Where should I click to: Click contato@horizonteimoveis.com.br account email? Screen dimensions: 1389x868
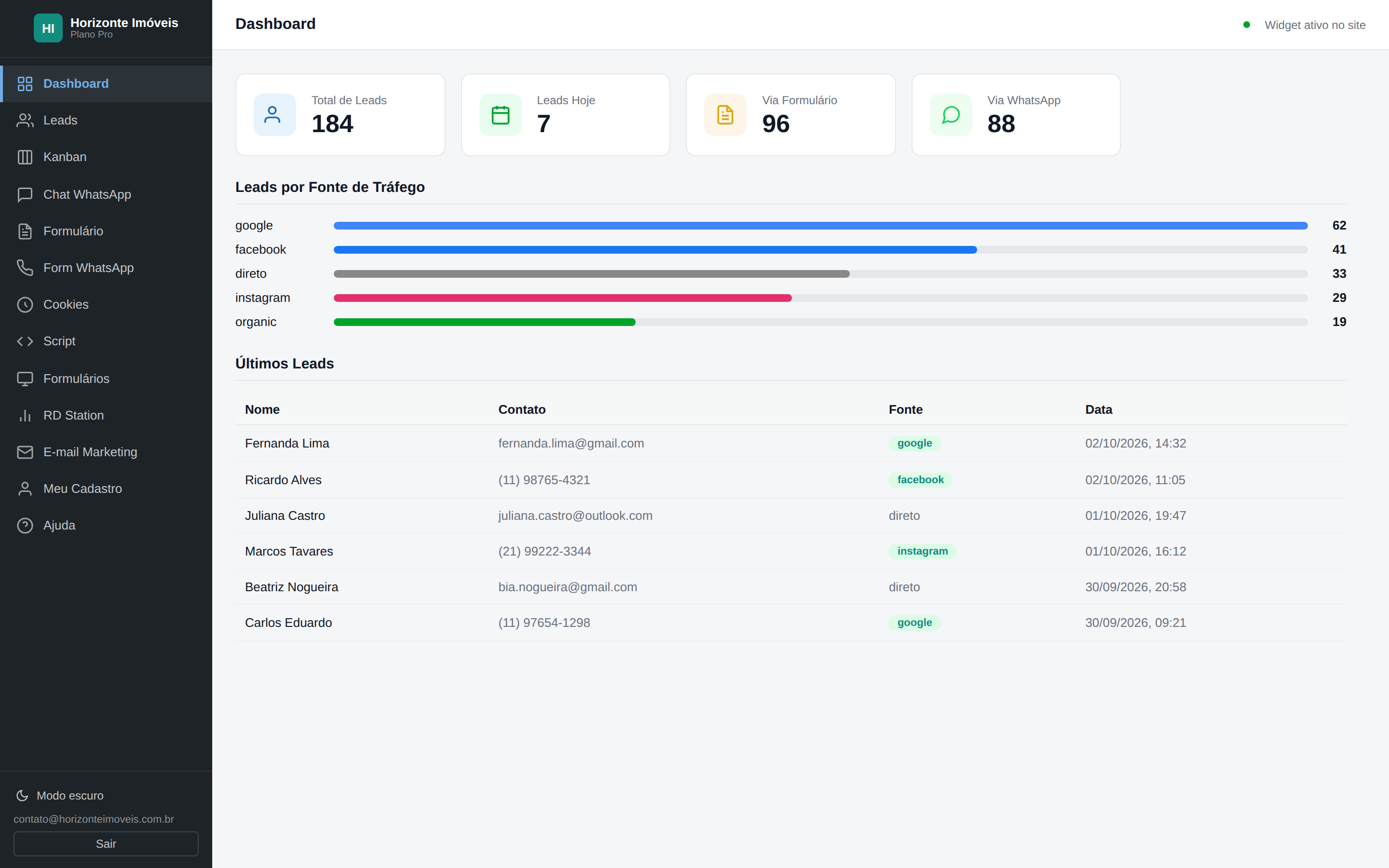coord(94,819)
